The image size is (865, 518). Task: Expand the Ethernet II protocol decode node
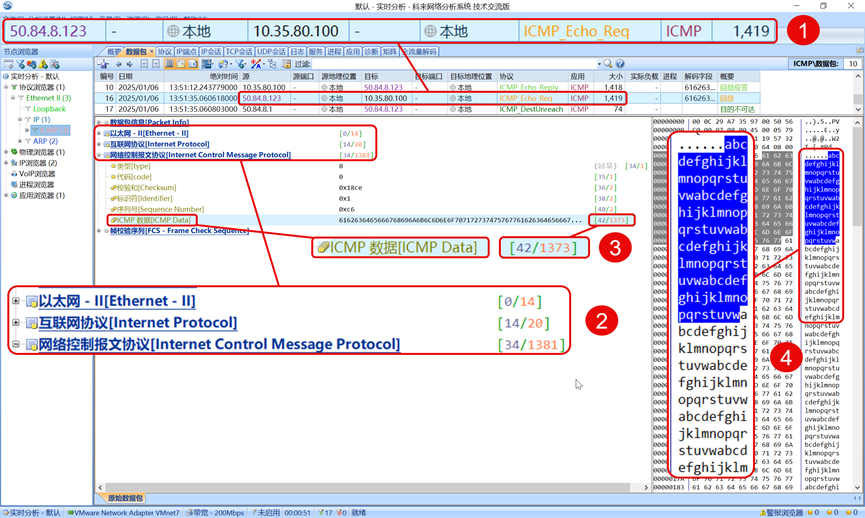tap(100, 133)
